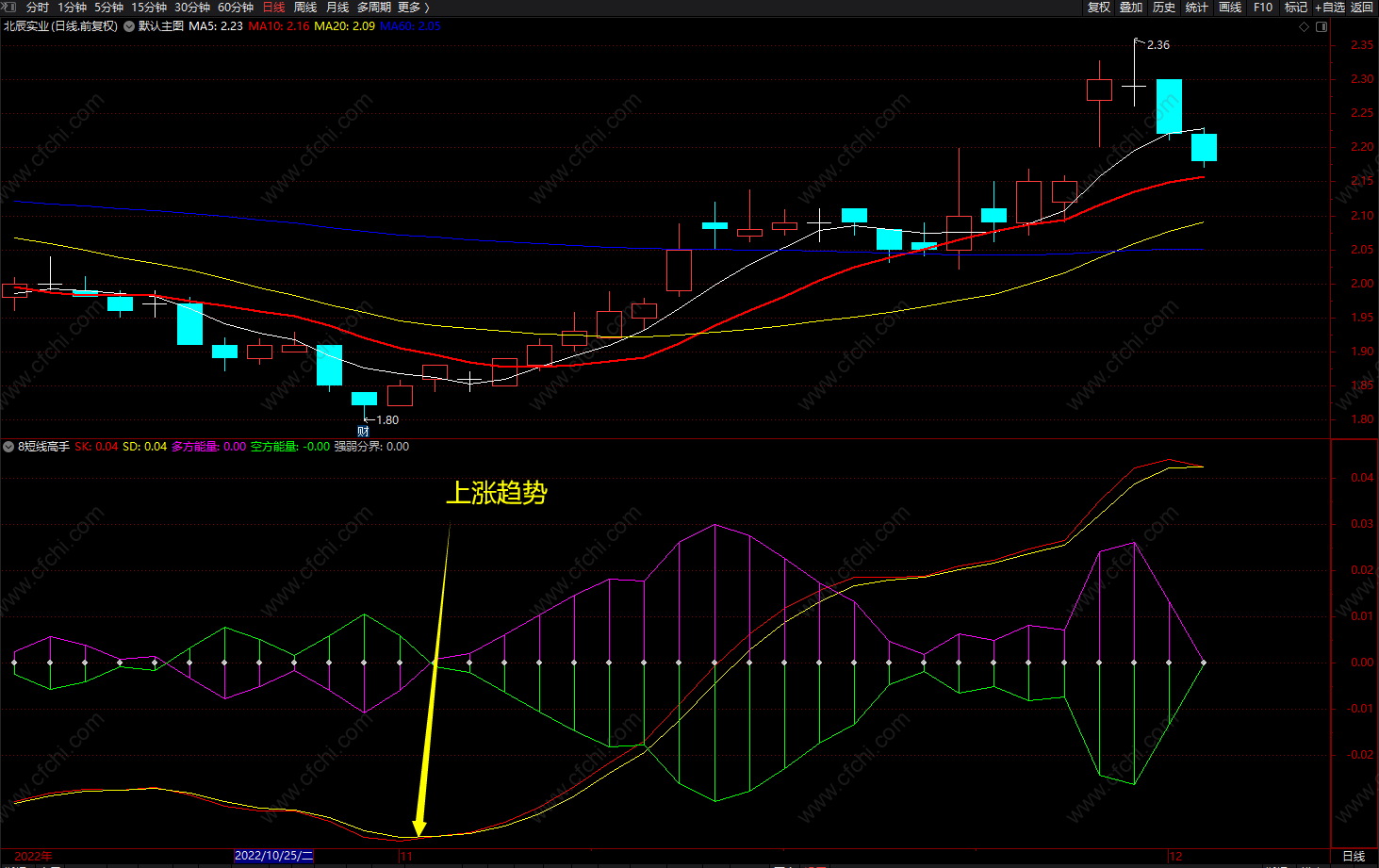This screenshot has height=868, width=1379.
Task: Open the 复权 adjustment menu
Action: coord(1099,8)
